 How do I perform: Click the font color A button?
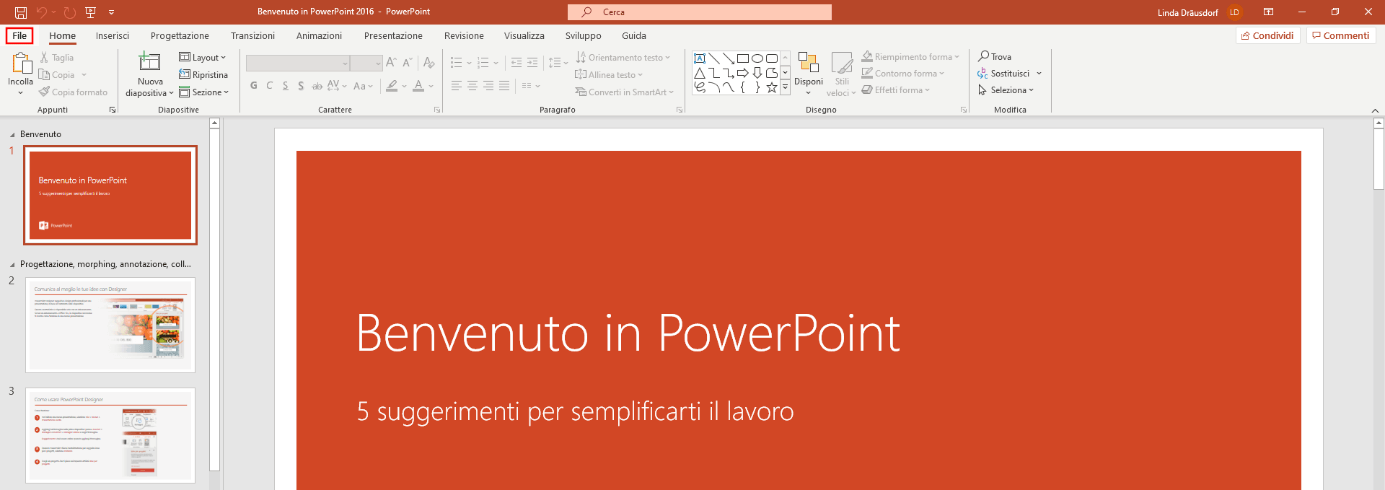(420, 86)
